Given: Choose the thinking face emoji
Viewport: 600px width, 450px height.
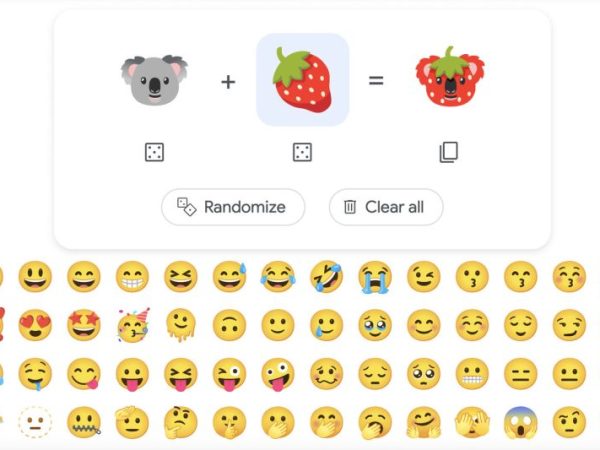Looking at the screenshot, I should tap(180, 422).
